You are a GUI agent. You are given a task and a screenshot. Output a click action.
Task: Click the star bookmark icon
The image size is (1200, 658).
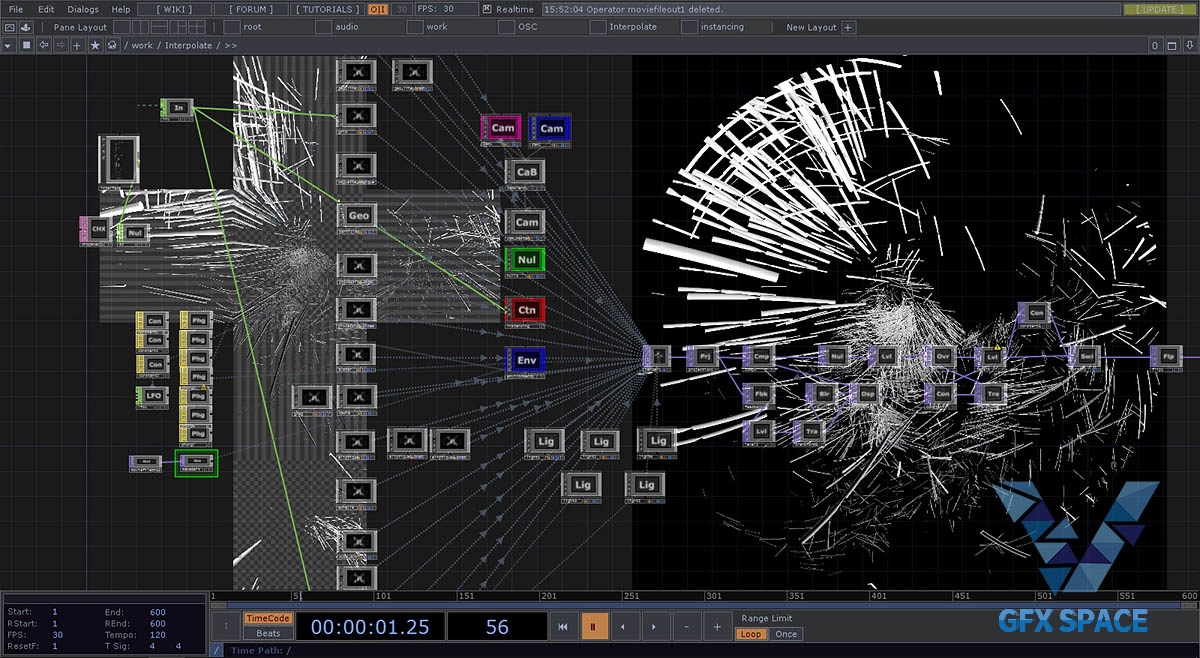95,45
